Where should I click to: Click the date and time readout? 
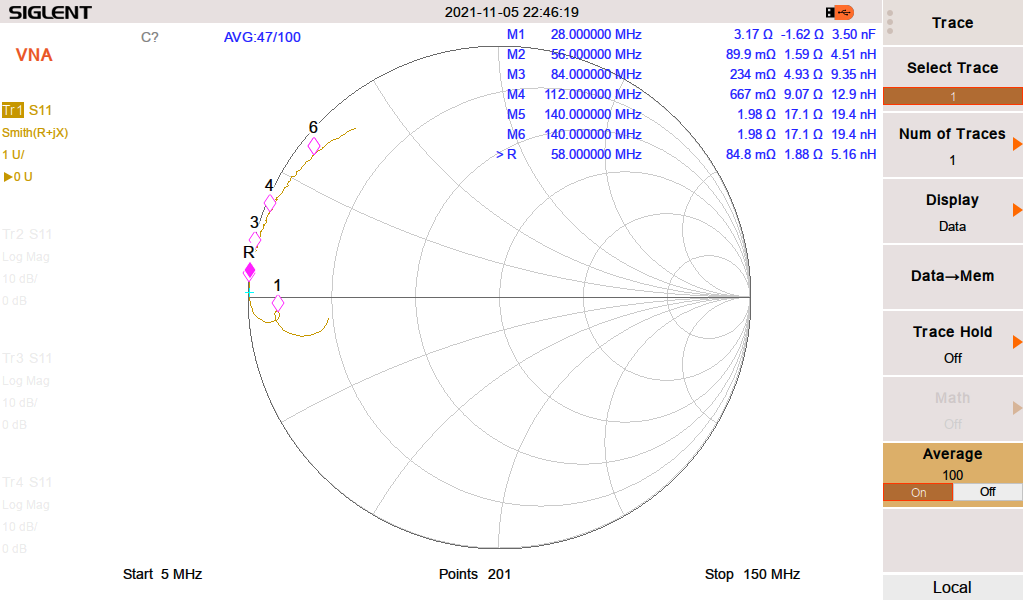[x=512, y=12]
